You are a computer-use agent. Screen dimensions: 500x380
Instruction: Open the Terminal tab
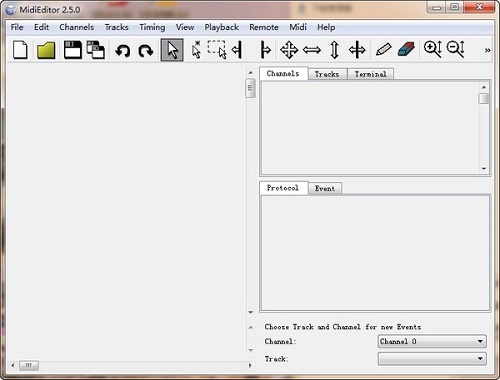(x=371, y=74)
